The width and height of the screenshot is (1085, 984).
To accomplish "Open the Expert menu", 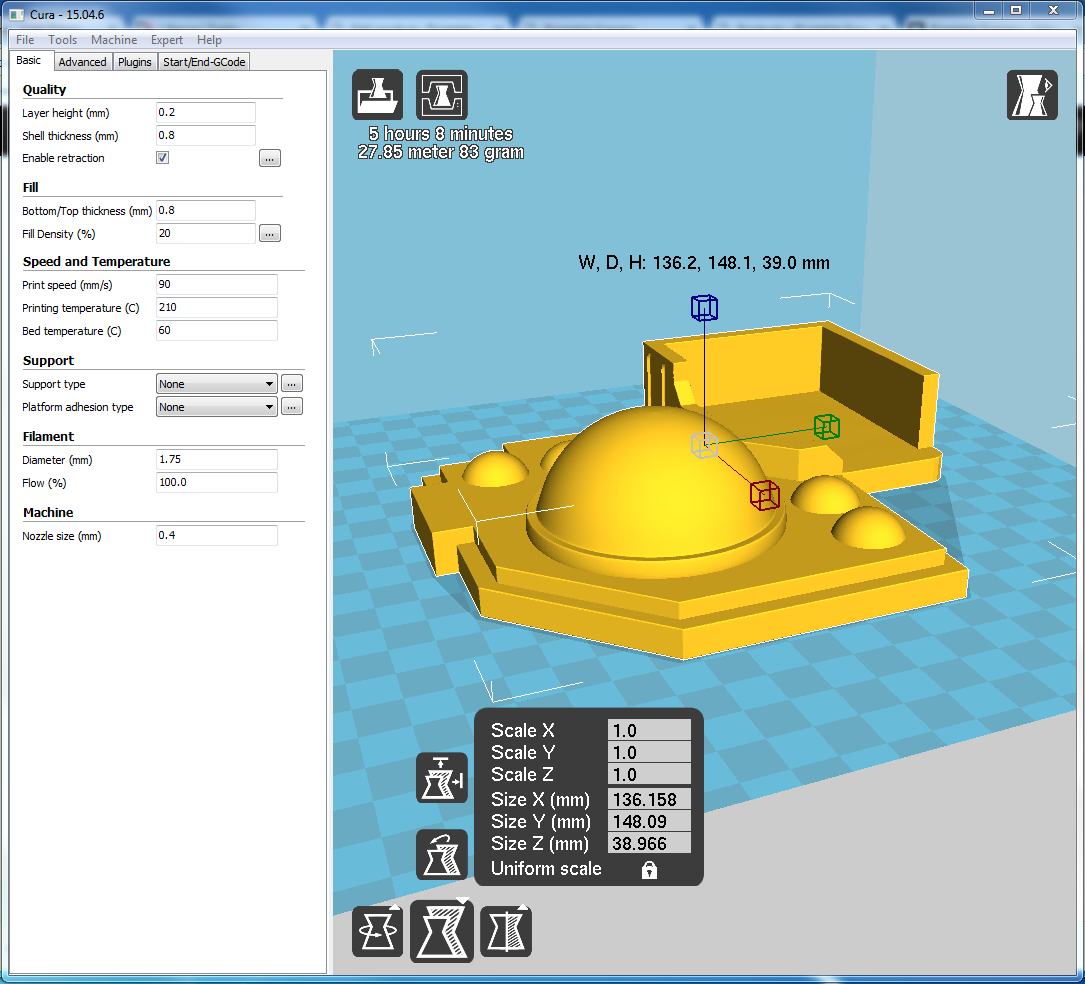I will click(167, 40).
